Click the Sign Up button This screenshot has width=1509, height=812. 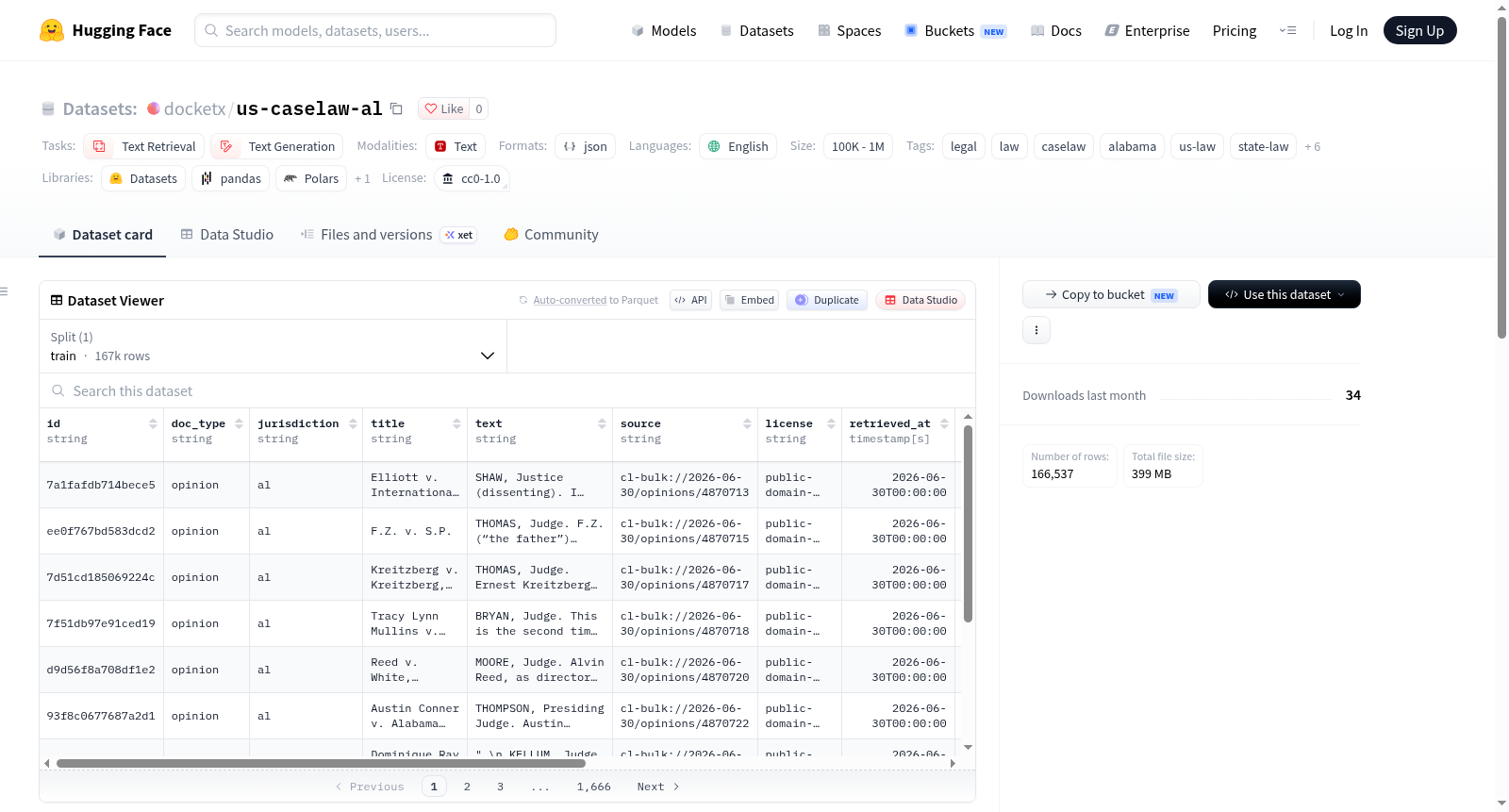coord(1419,30)
